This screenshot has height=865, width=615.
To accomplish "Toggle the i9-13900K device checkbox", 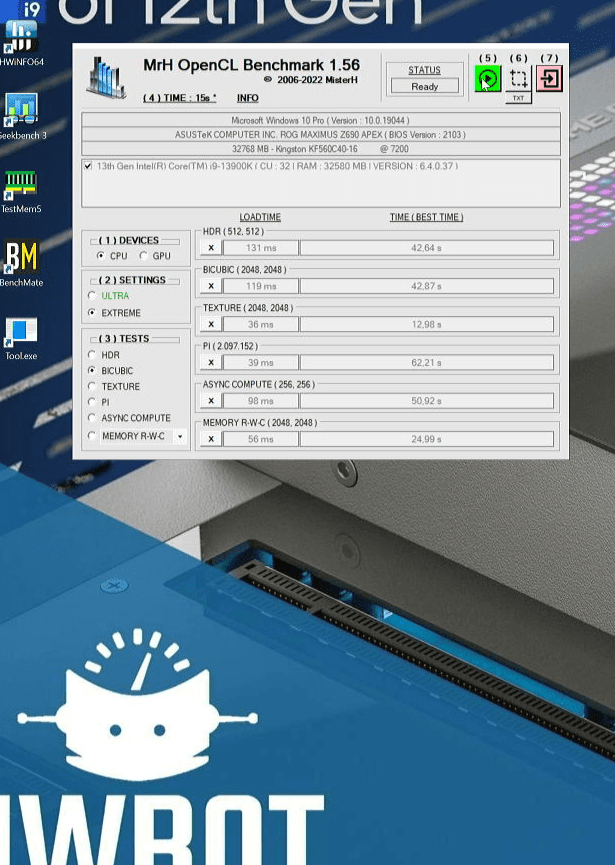I will pyautogui.click(x=88, y=165).
